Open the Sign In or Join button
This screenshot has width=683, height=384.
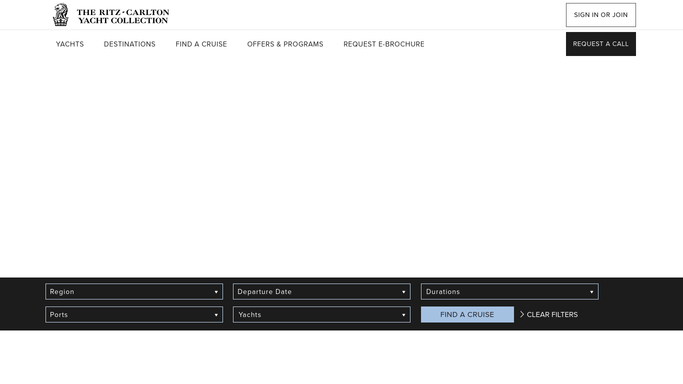point(601,15)
